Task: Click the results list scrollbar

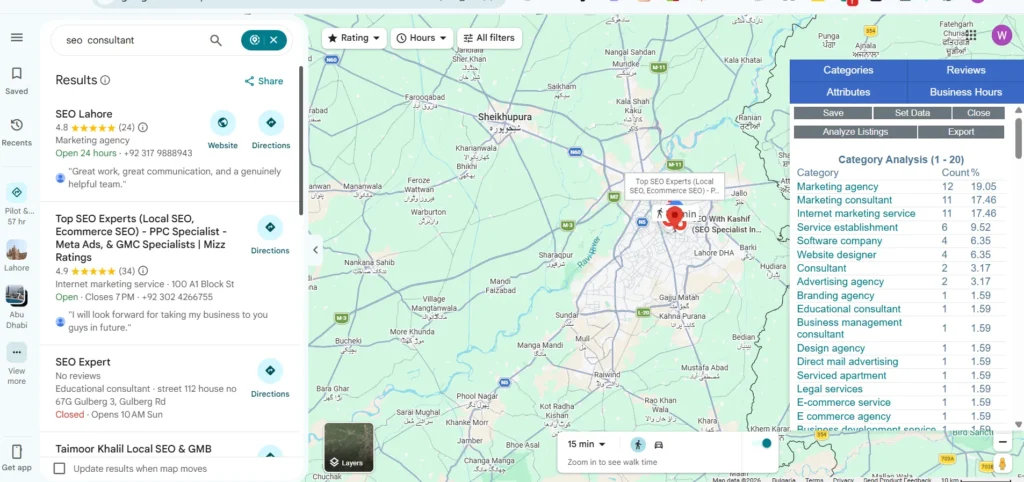Action: pyautogui.click(x=301, y=140)
